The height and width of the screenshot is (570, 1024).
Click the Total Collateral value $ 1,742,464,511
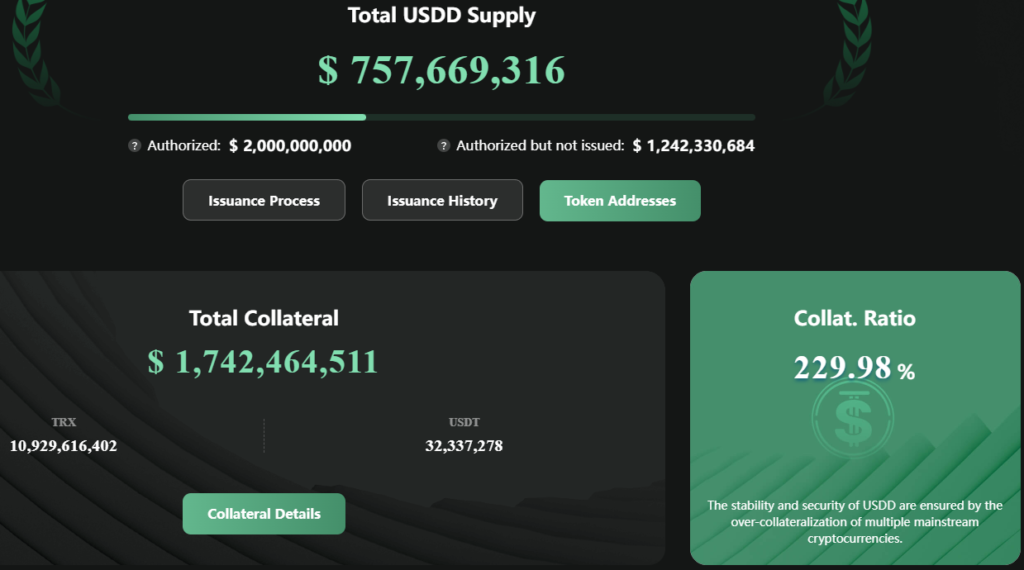click(x=263, y=362)
